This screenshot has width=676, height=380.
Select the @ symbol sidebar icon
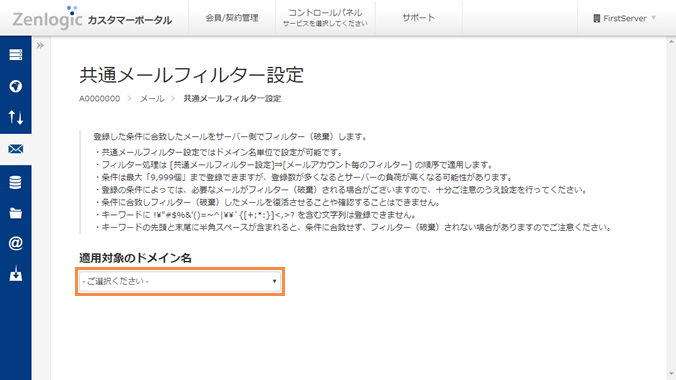coord(16,243)
